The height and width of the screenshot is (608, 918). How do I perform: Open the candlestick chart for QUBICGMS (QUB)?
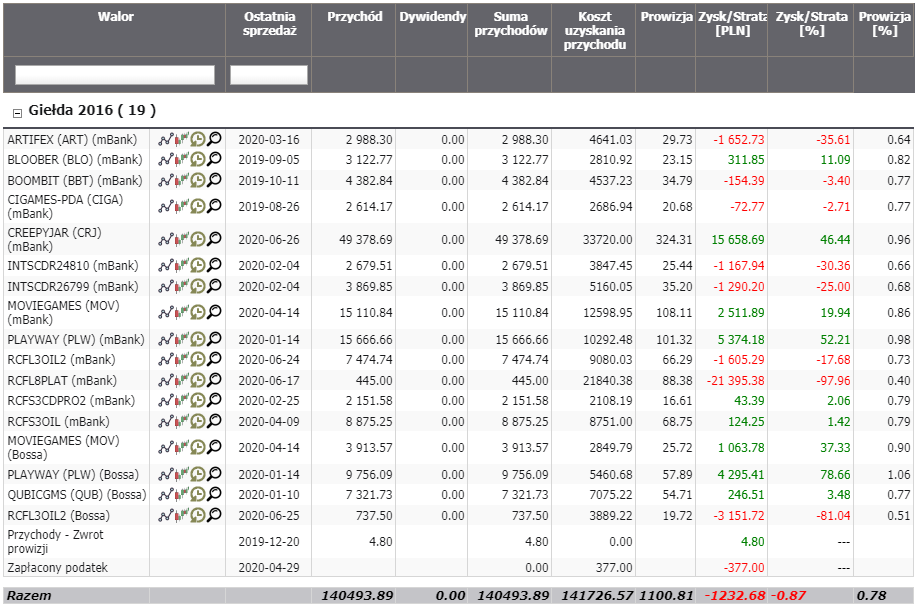pos(181,494)
